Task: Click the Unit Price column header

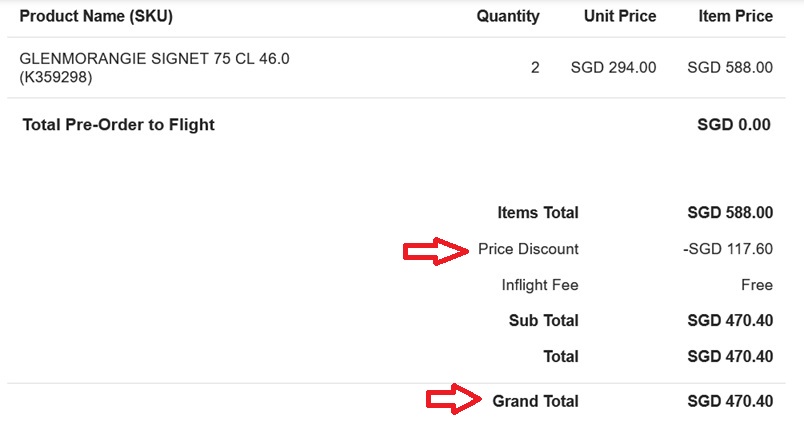Action: pyautogui.click(x=620, y=16)
